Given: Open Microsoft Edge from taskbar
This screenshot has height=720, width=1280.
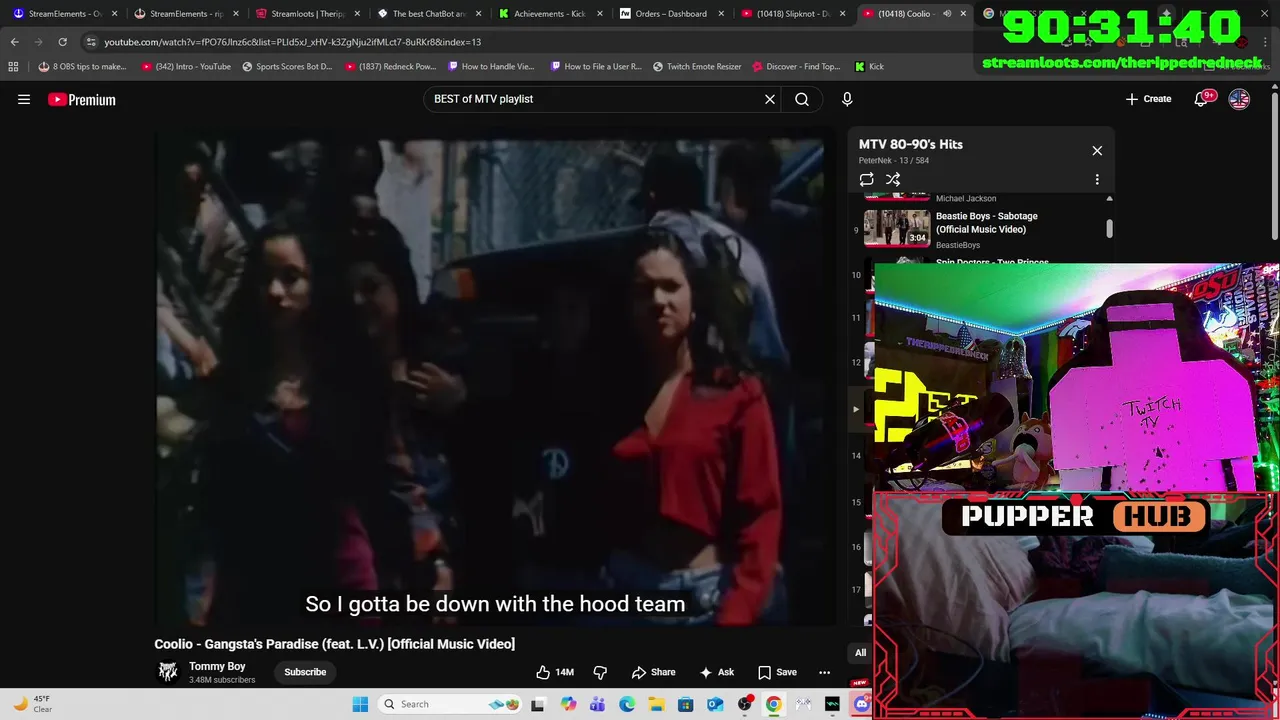Looking at the screenshot, I should click(x=627, y=704).
